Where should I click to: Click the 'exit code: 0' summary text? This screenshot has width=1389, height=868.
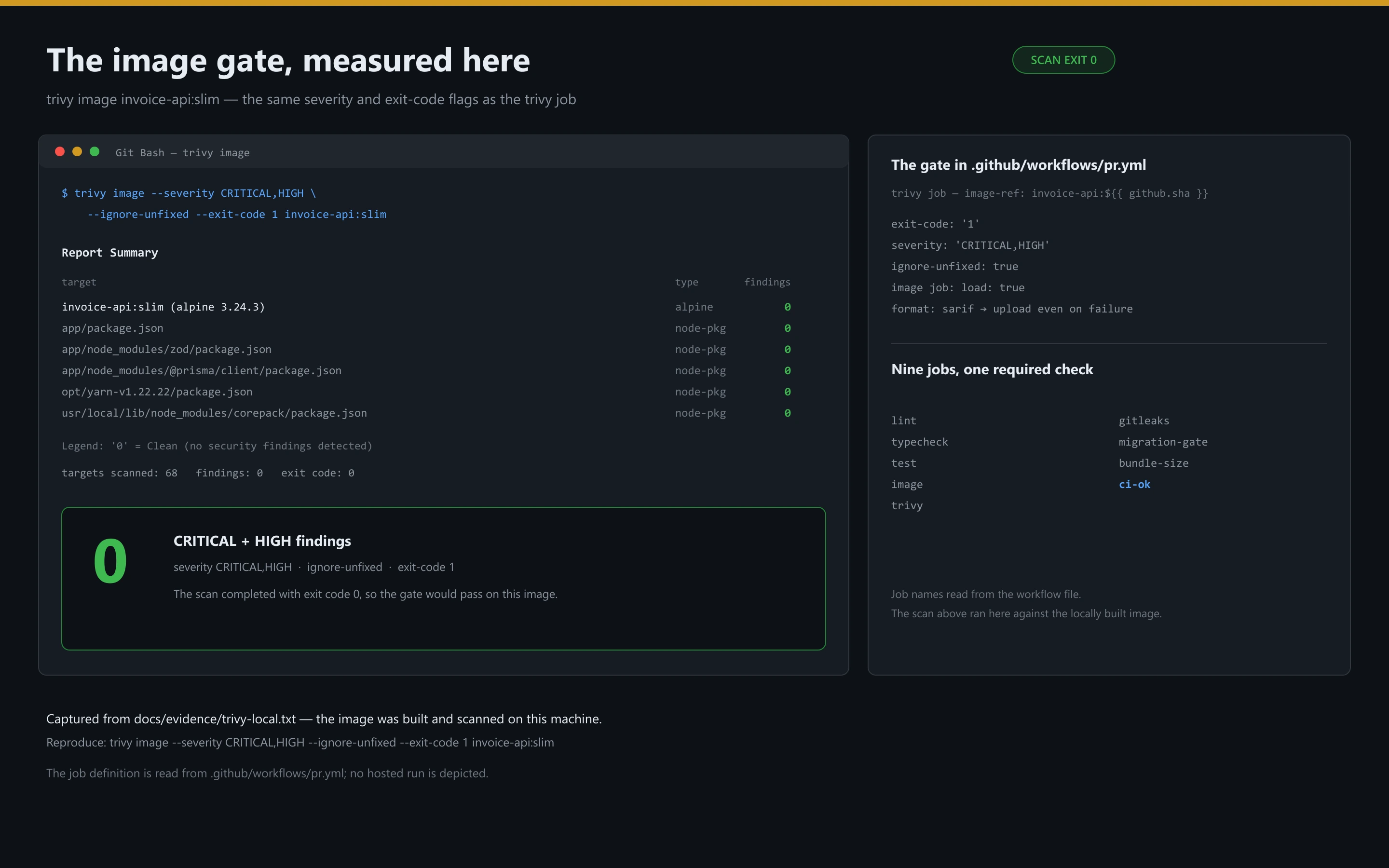(x=317, y=473)
